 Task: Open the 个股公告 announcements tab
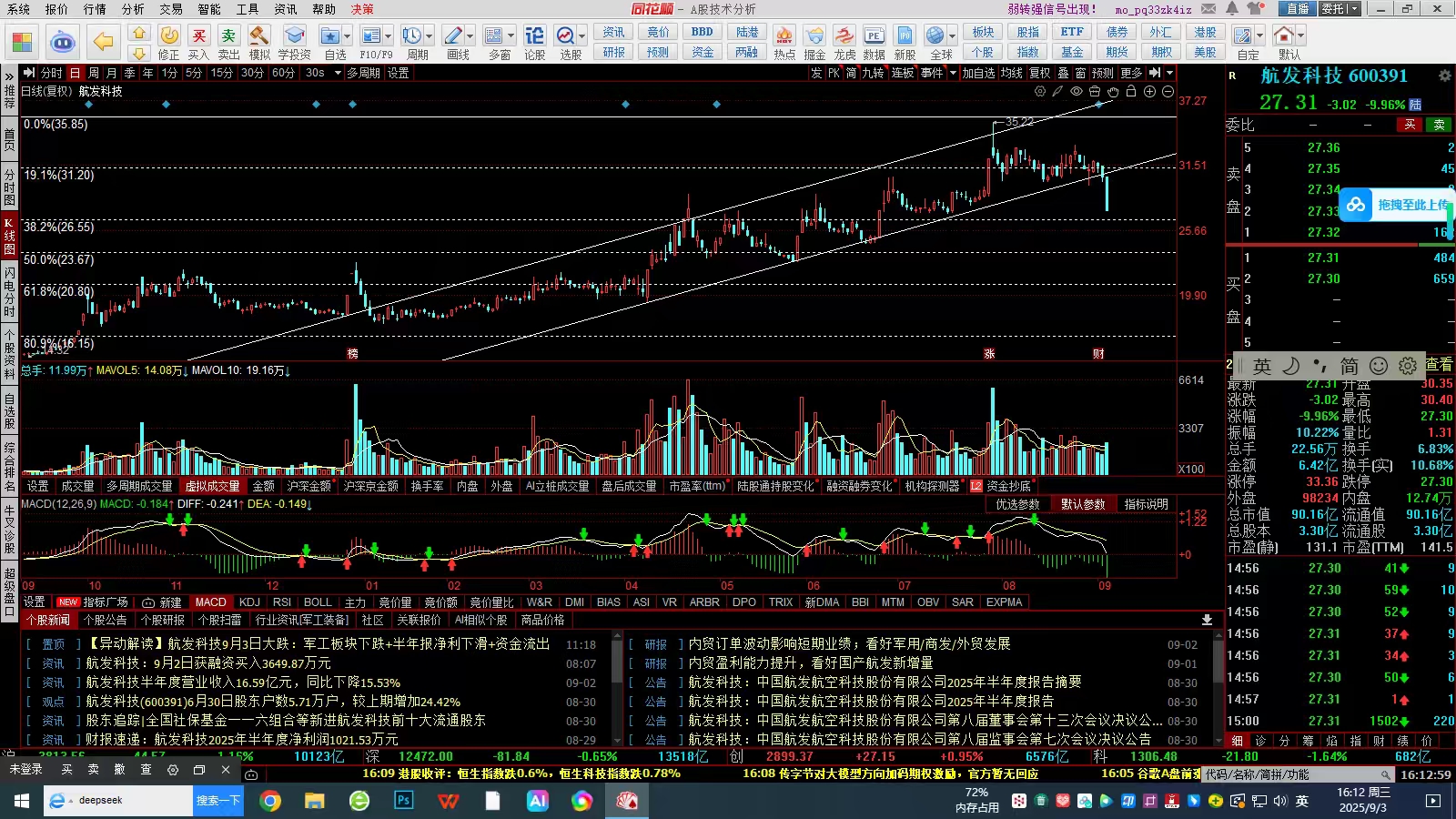[106, 621]
